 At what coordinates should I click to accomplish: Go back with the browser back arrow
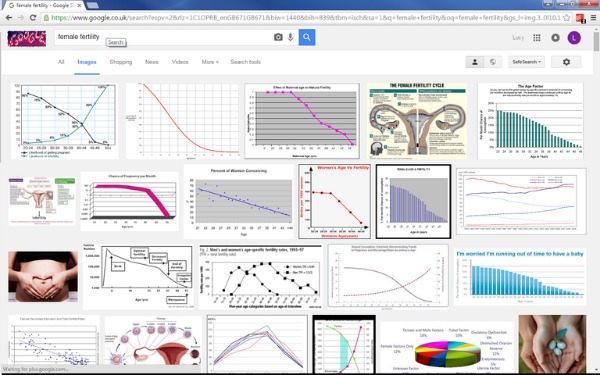click(x=8, y=18)
